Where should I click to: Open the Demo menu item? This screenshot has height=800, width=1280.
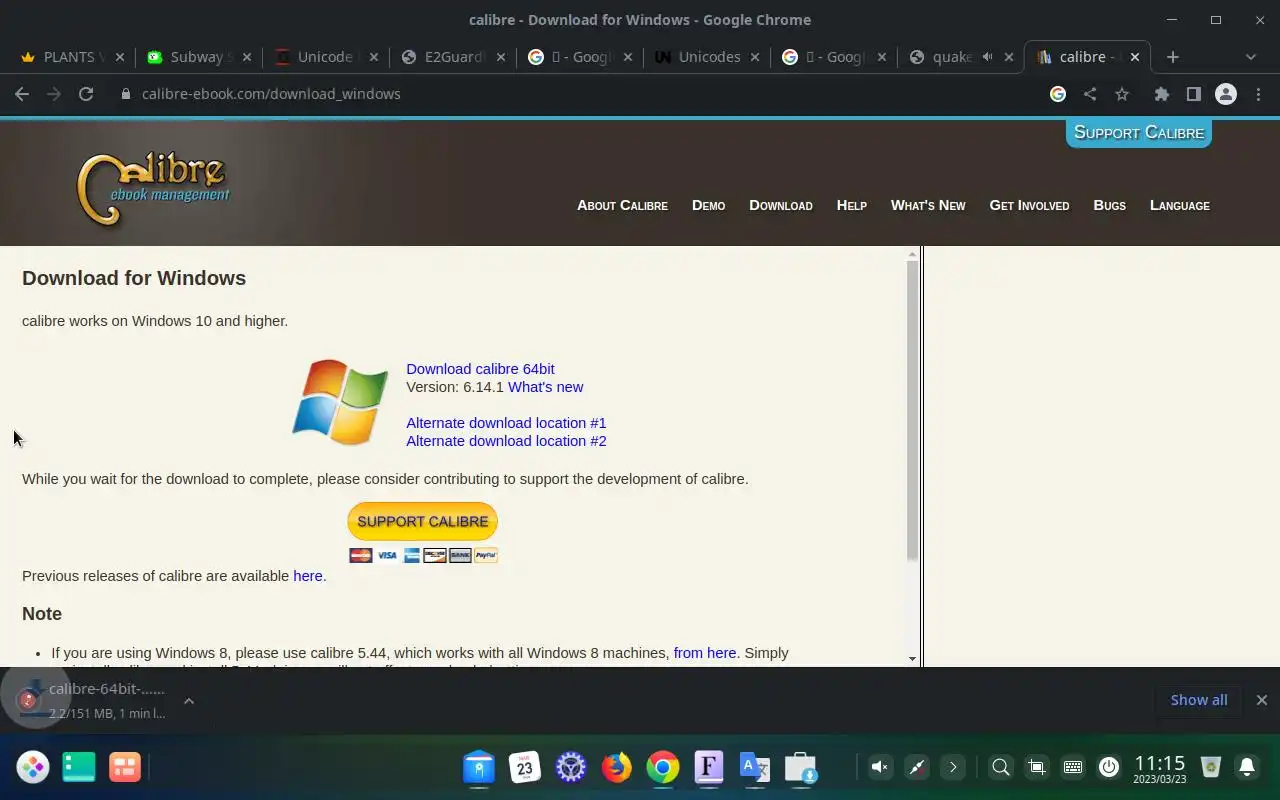708,205
